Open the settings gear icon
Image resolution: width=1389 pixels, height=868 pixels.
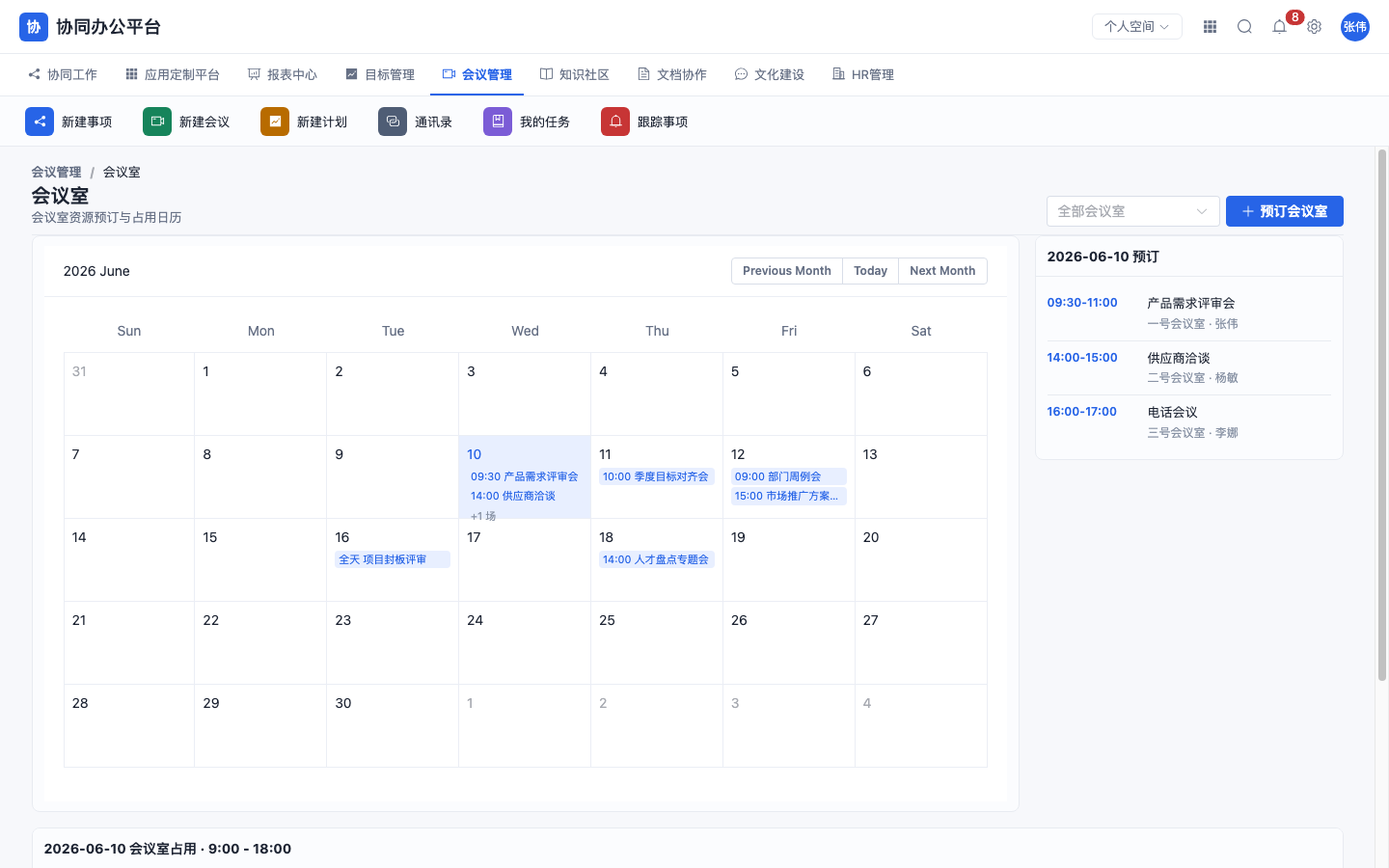click(1314, 27)
